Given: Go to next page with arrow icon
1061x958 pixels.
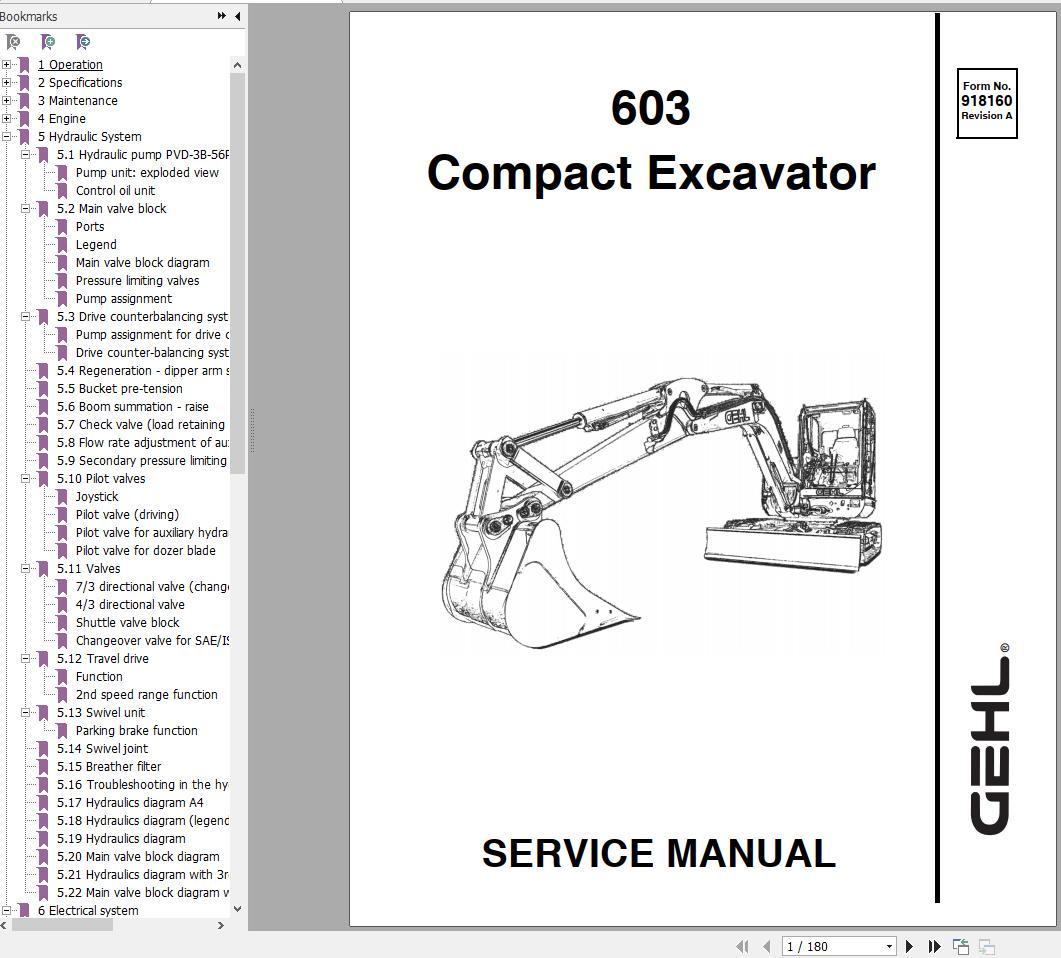Looking at the screenshot, I should 909,946.
